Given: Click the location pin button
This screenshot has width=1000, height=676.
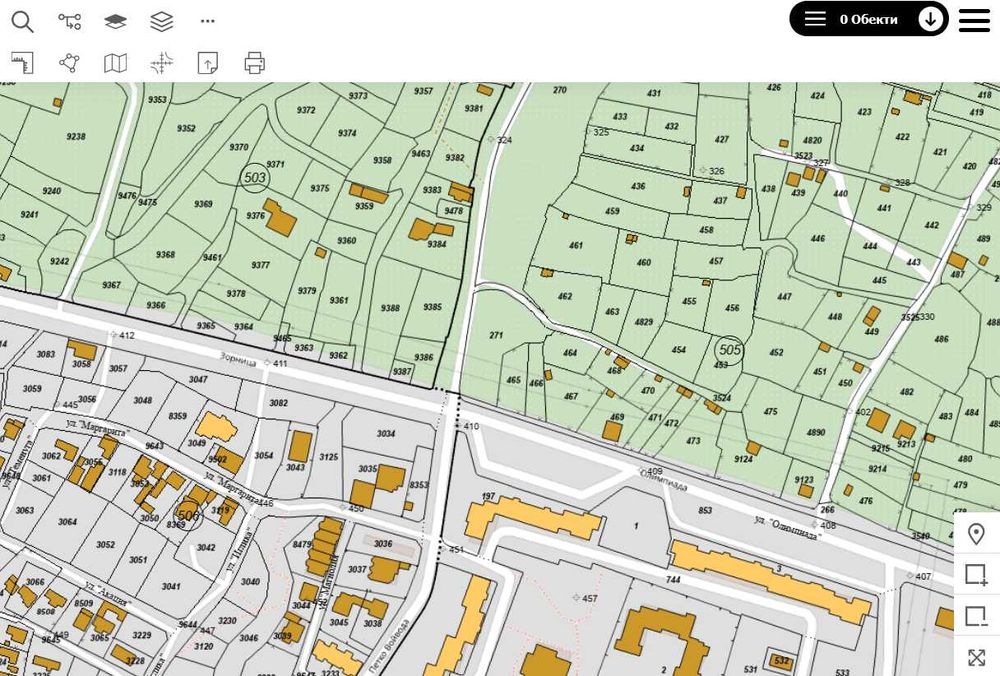Looking at the screenshot, I should point(976,534).
